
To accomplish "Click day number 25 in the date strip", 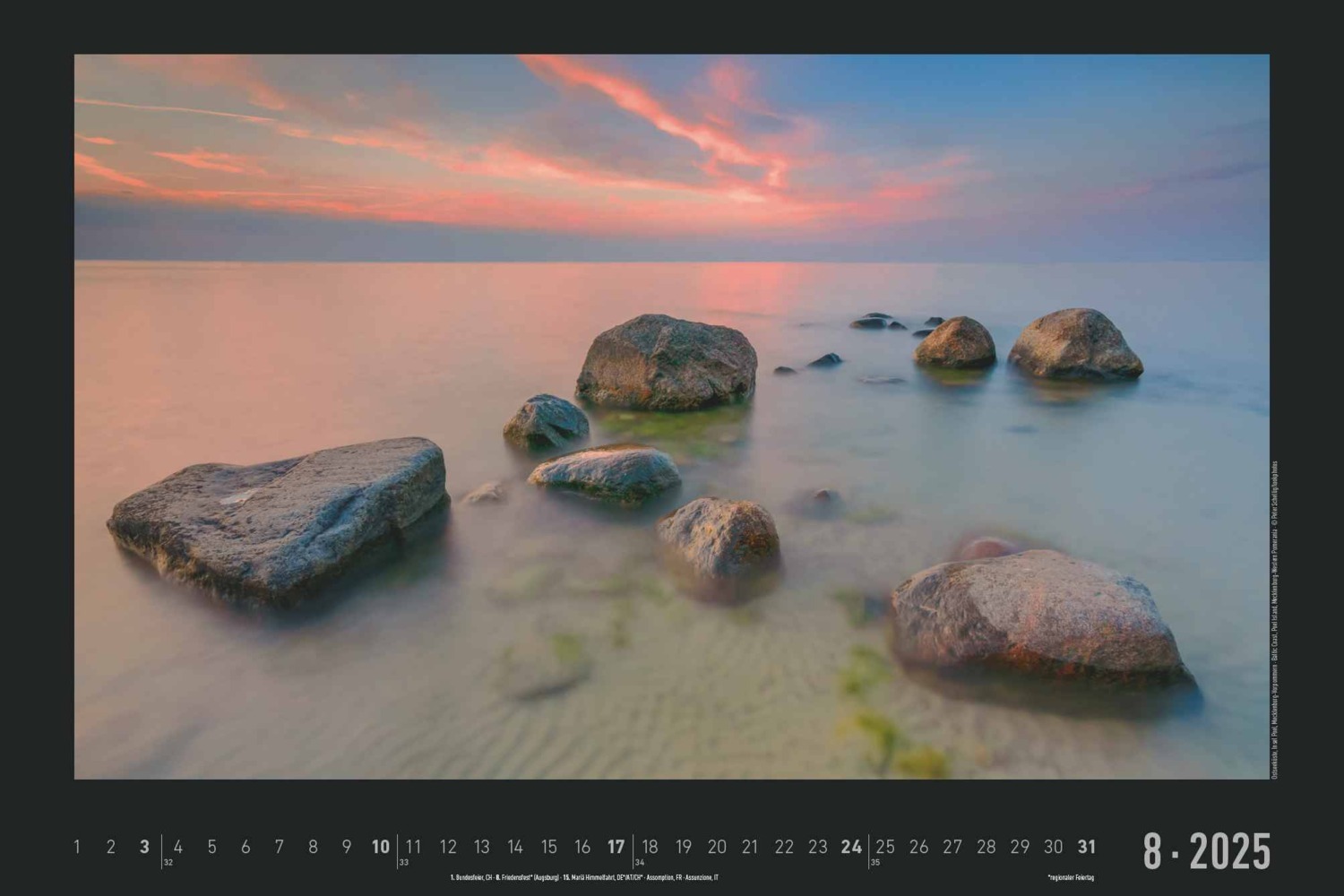I will coord(885,847).
